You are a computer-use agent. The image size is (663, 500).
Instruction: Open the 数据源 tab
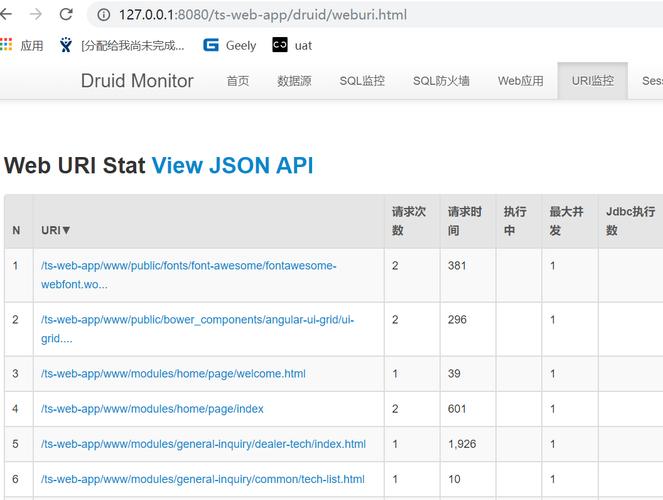pos(294,81)
